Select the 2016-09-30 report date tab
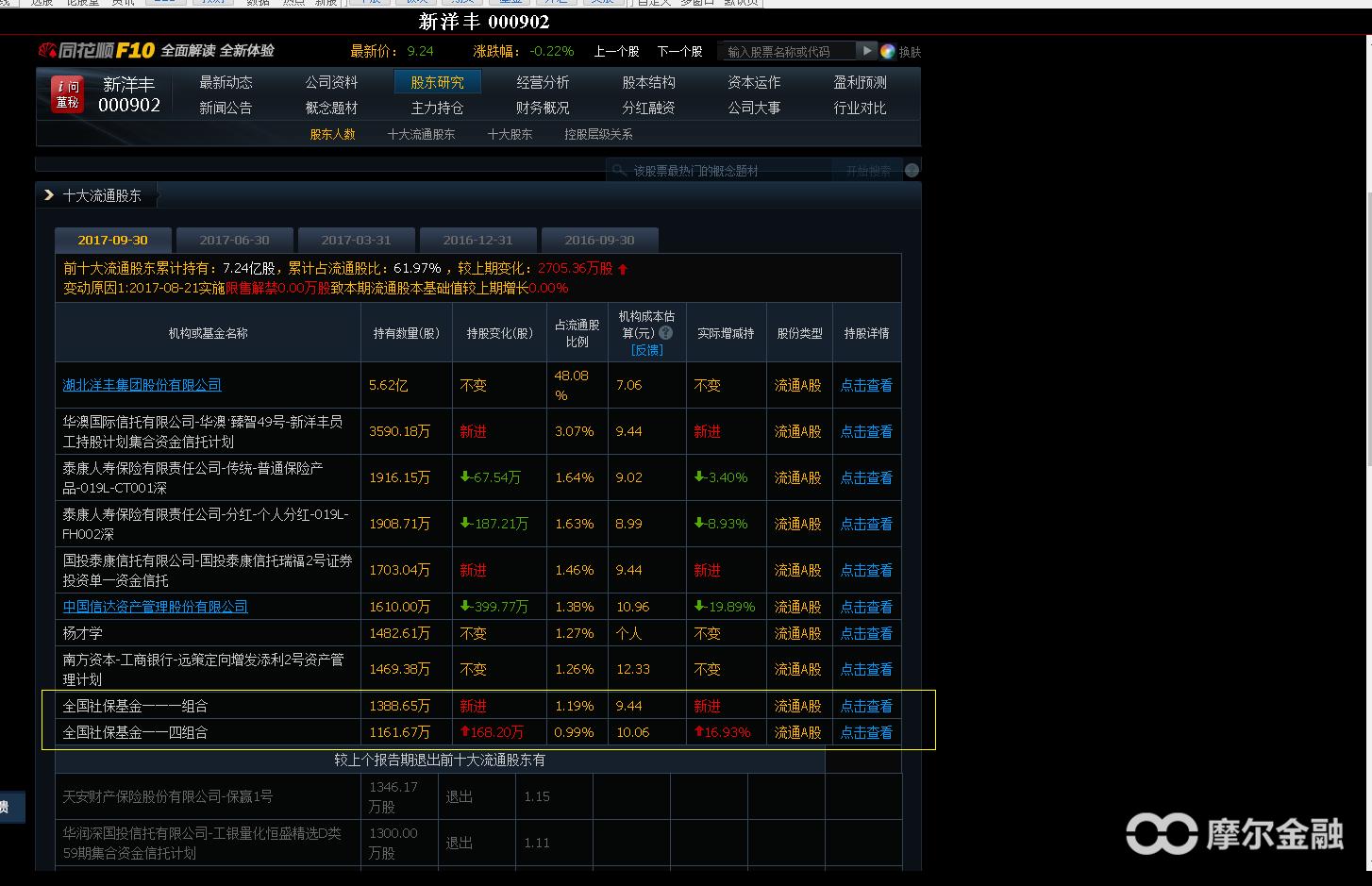 point(599,240)
